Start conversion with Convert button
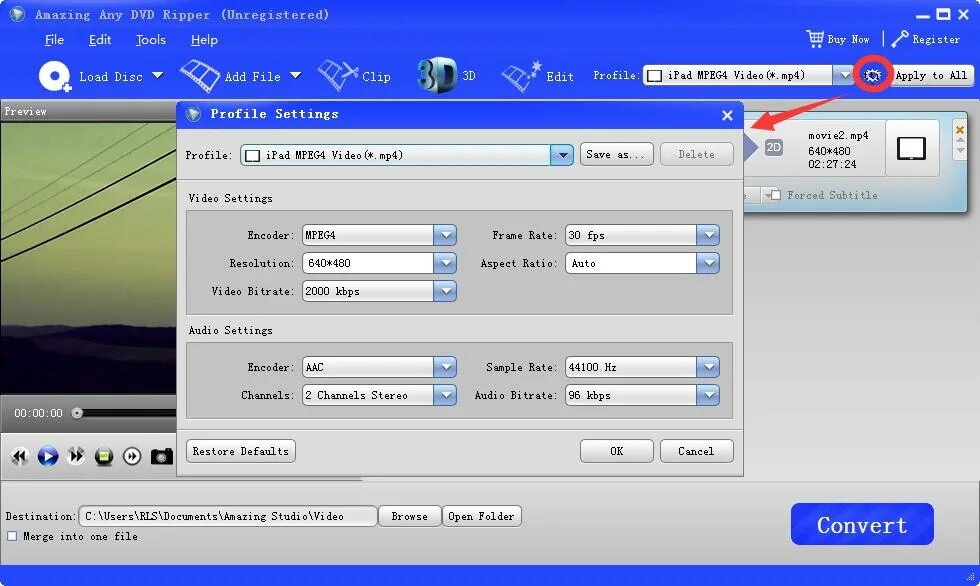Viewport: 980px width, 586px height. pyautogui.click(x=862, y=524)
